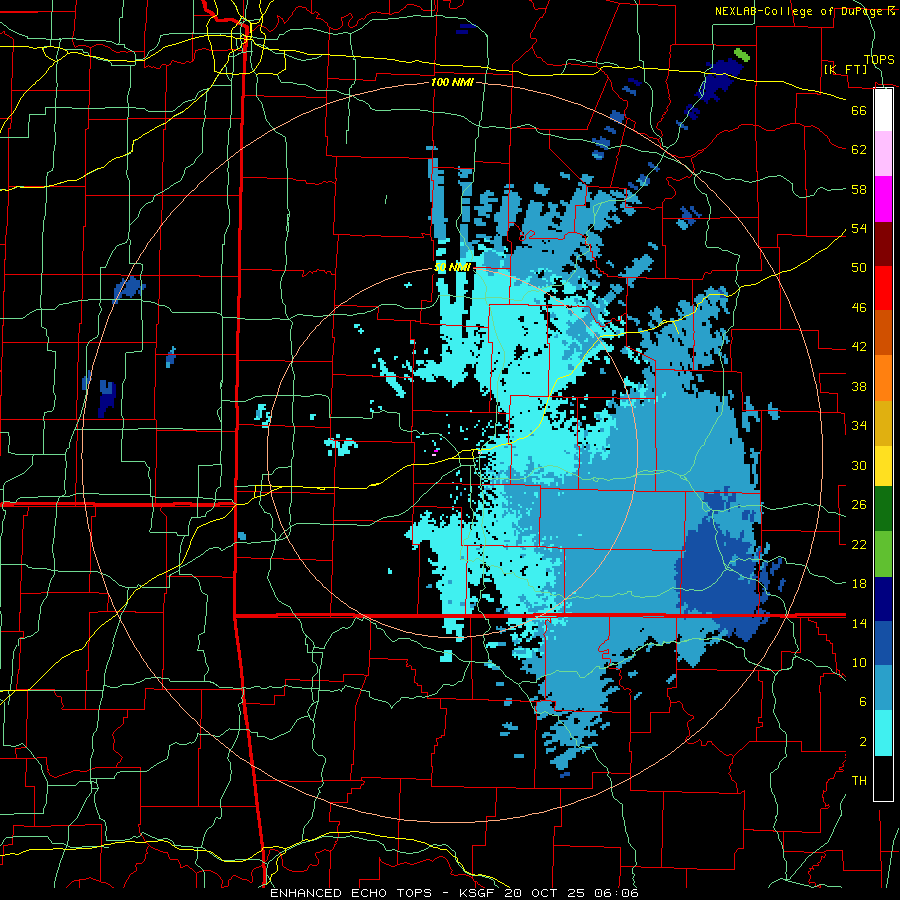Click the 'NEXLAB-College of DuPage' credit text
The image size is (900, 900).
[x=799, y=11]
